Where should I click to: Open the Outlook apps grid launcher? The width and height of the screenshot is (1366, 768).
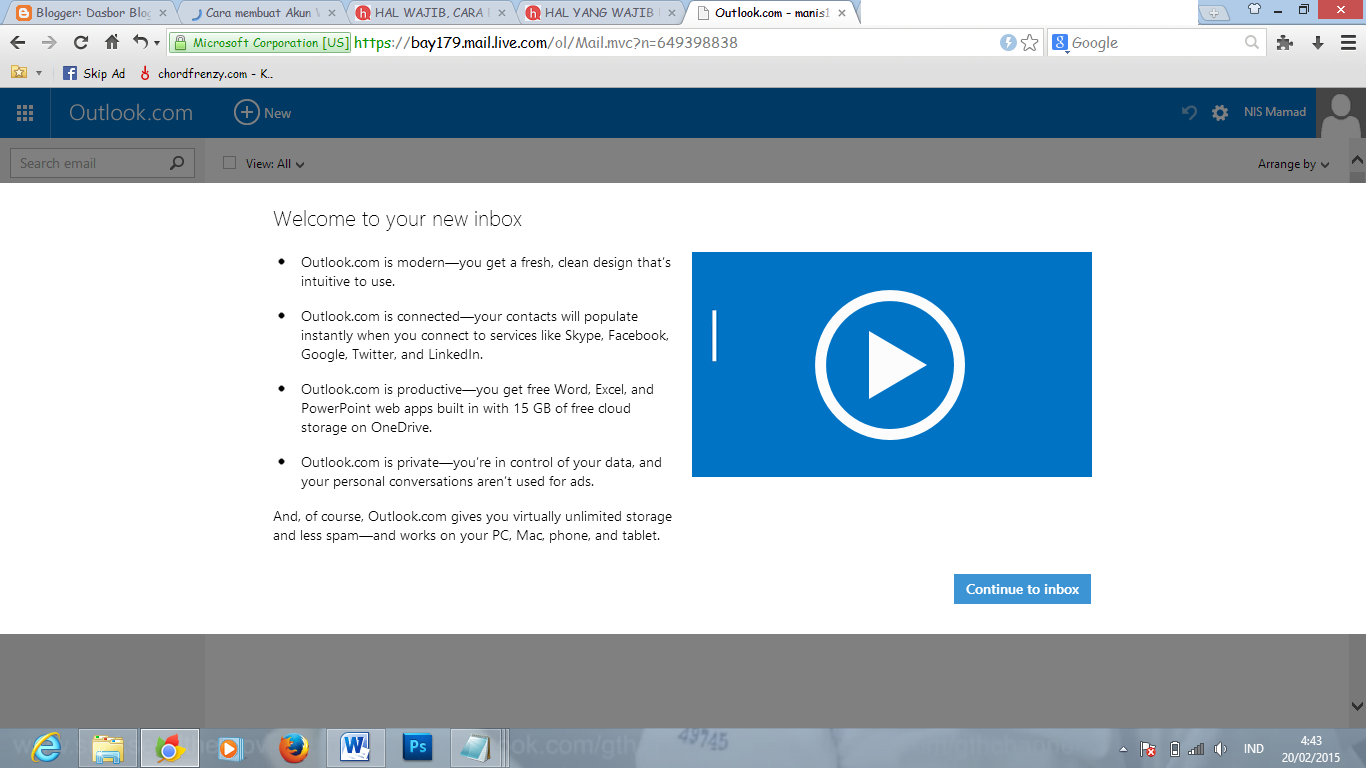25,113
